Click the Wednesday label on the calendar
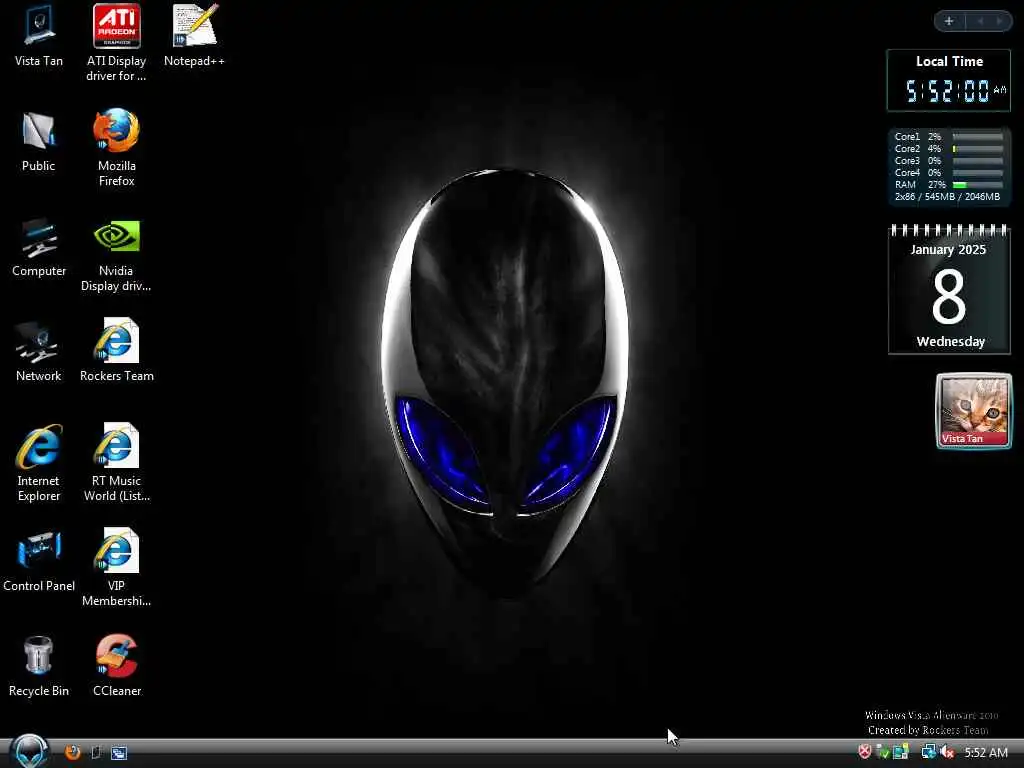The height and width of the screenshot is (768, 1024). (950, 342)
